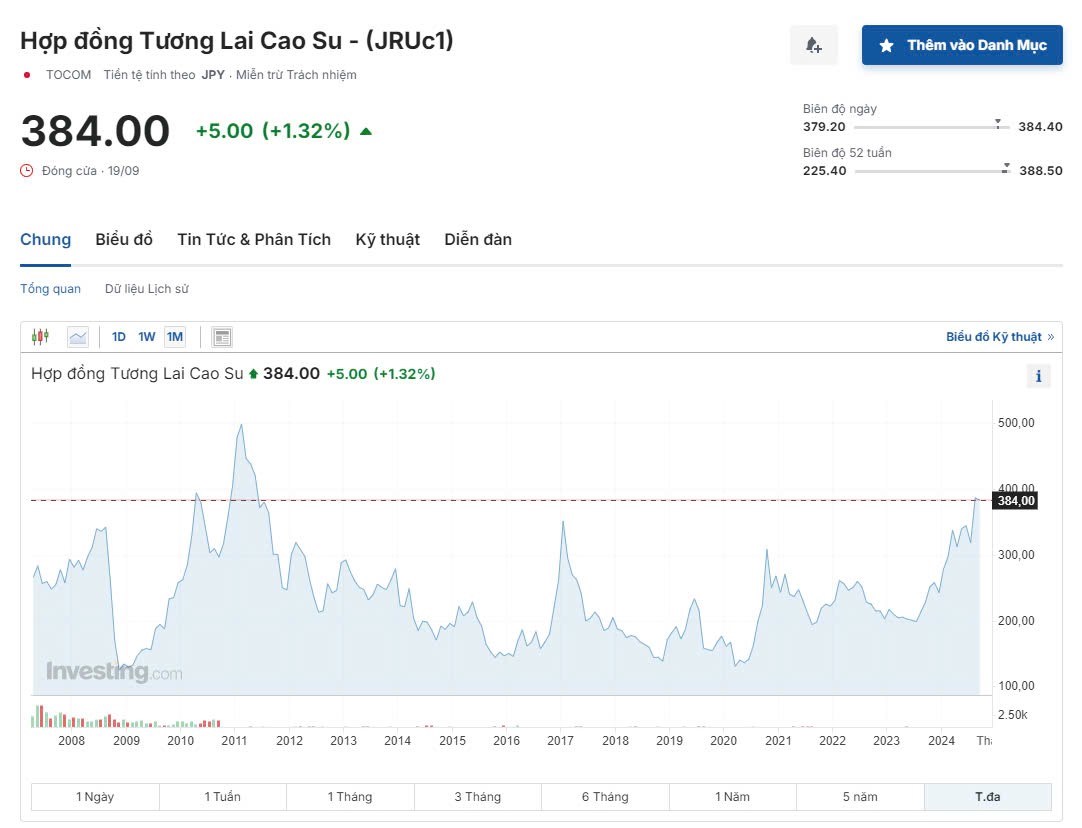
Task: Click the Investing.com watermark logo
Action: tap(114, 672)
